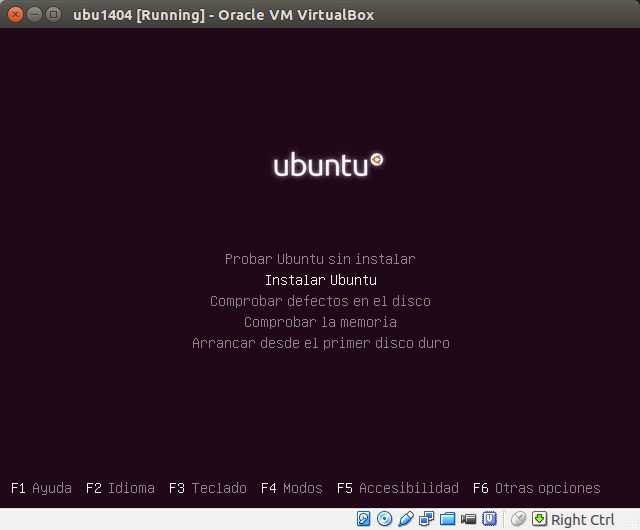Select Arrancar desde el primer disco duro
The height and width of the screenshot is (530, 640).
point(321,343)
